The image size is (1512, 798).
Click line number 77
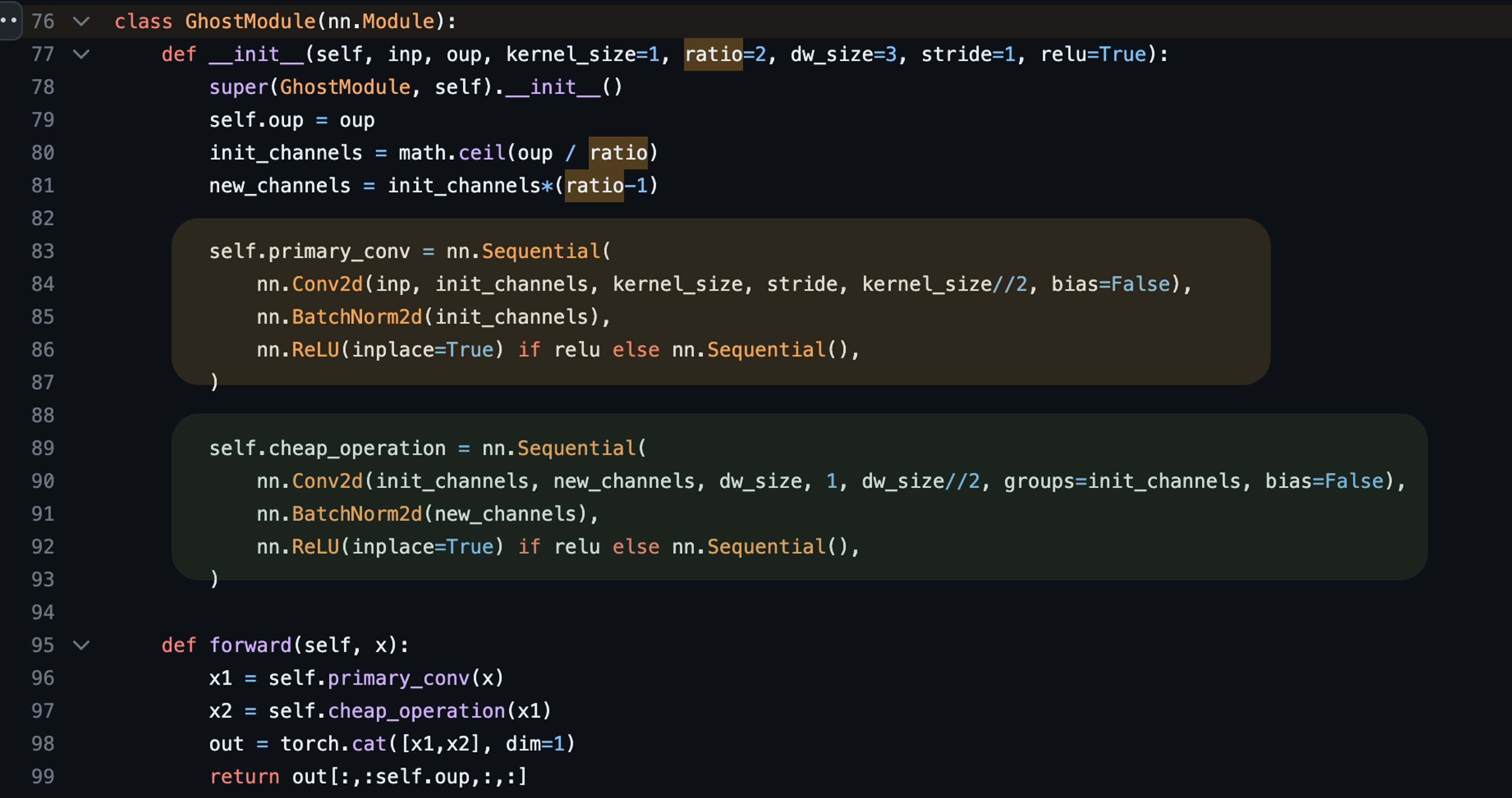(43, 55)
